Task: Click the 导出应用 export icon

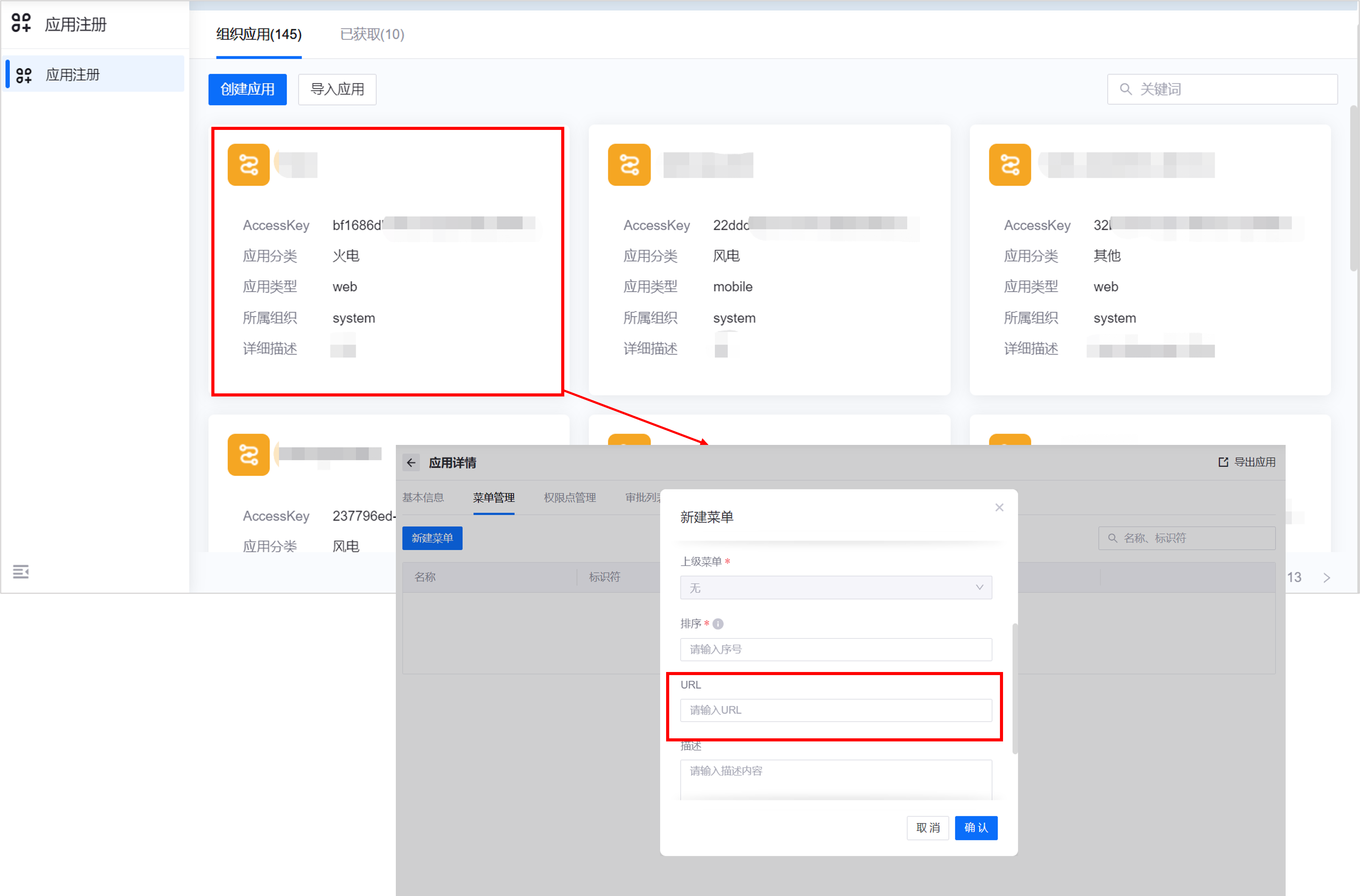Action: point(1223,462)
